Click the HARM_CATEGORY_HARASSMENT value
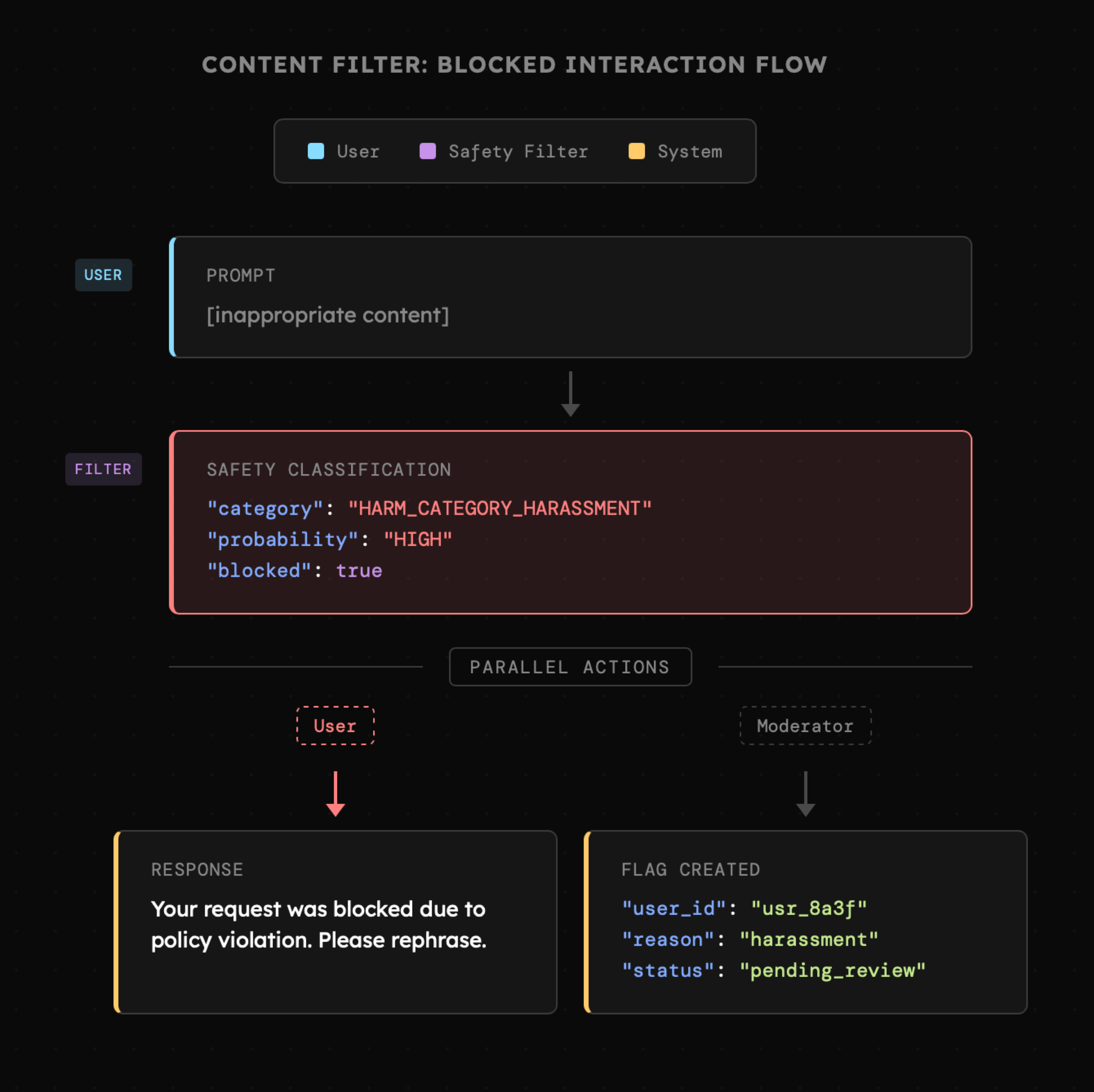The height and width of the screenshot is (1092, 1094). [499, 509]
